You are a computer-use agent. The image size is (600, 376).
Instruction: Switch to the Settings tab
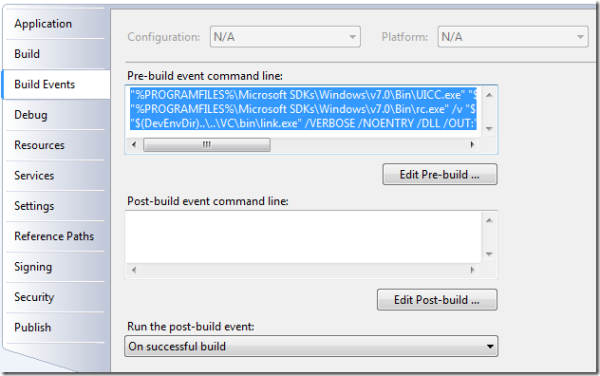(55, 206)
